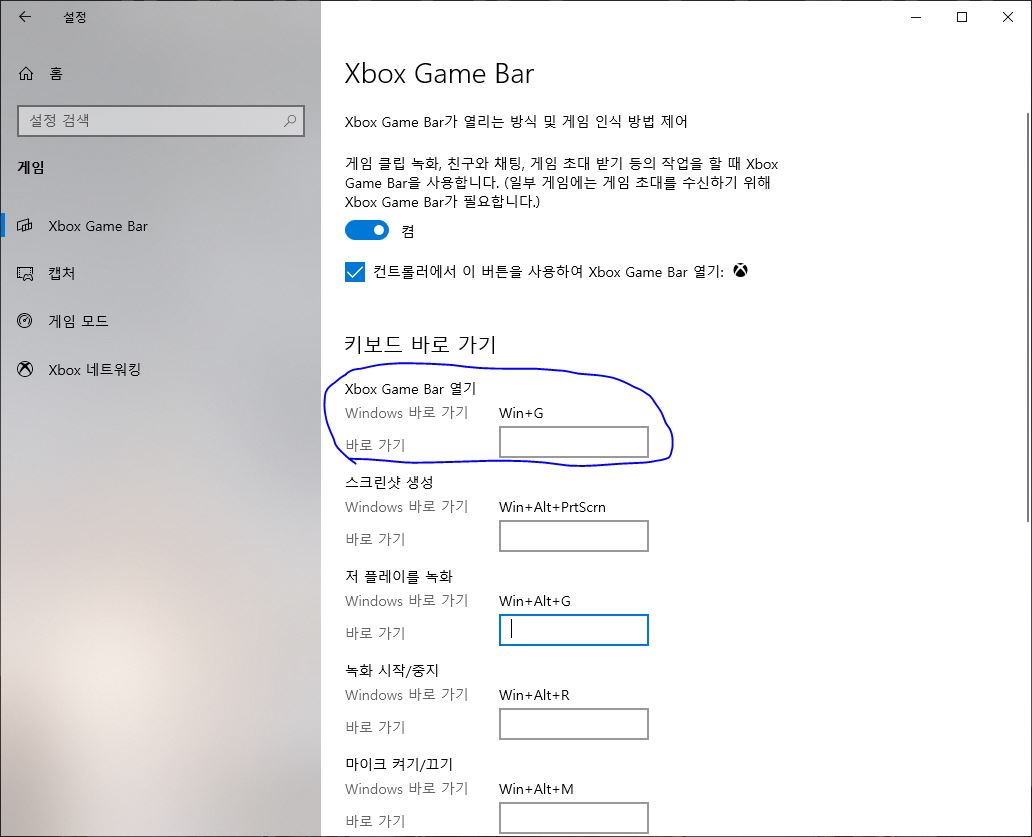This screenshot has height=837, width=1032.
Task: Click the Win+Alt+G shortcut text
Action: [534, 601]
